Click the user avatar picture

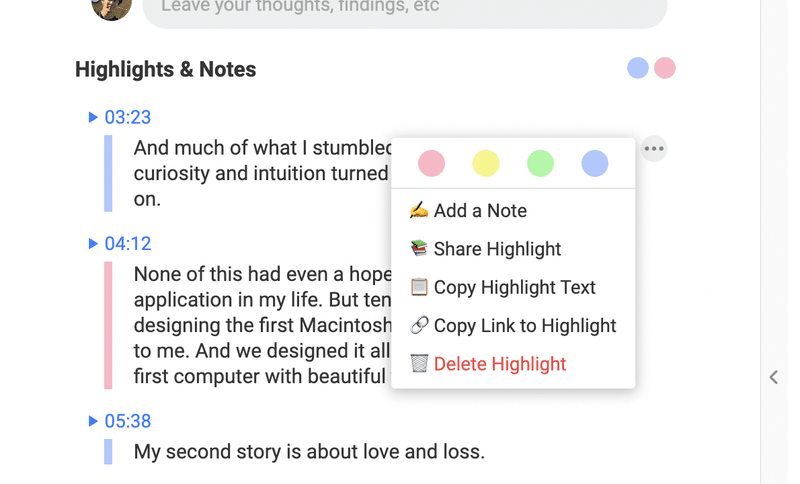click(x=111, y=8)
